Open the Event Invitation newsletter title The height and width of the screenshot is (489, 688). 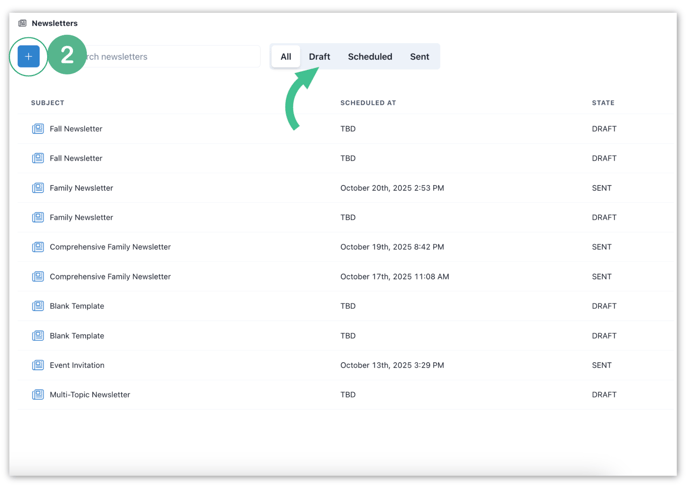(x=77, y=365)
